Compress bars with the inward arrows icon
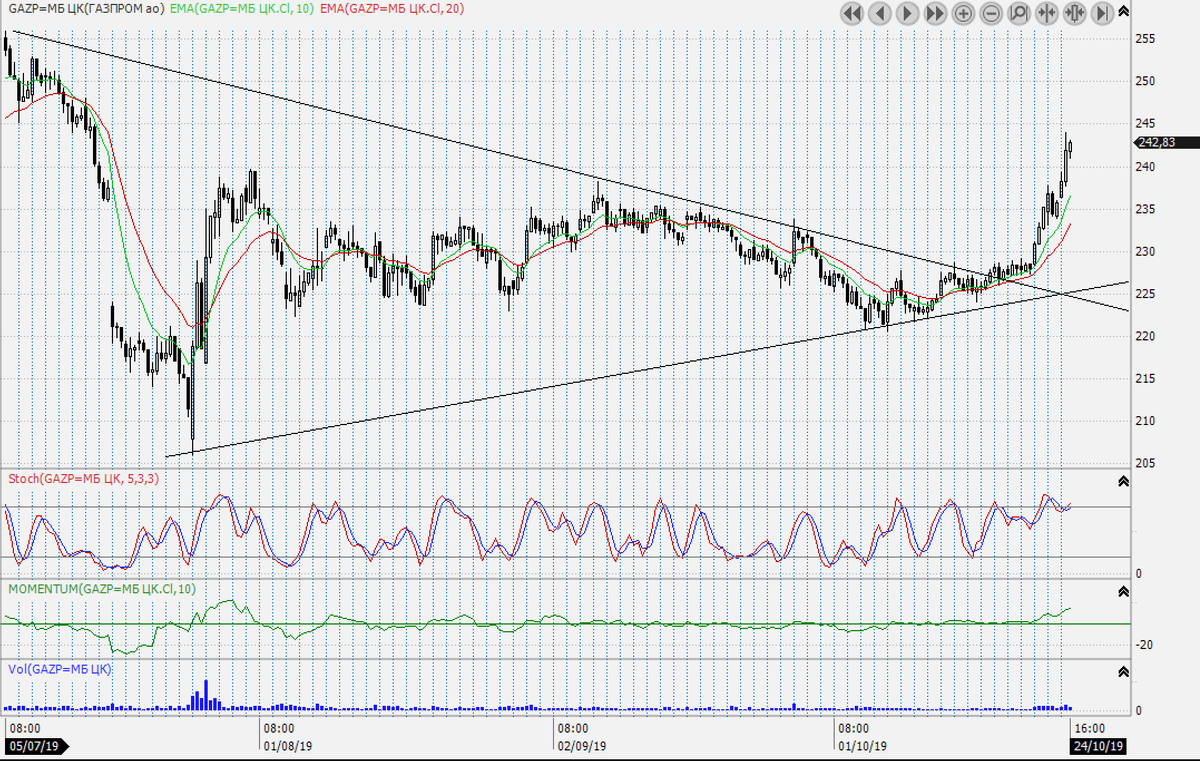The image size is (1200, 761). pos(1047,13)
